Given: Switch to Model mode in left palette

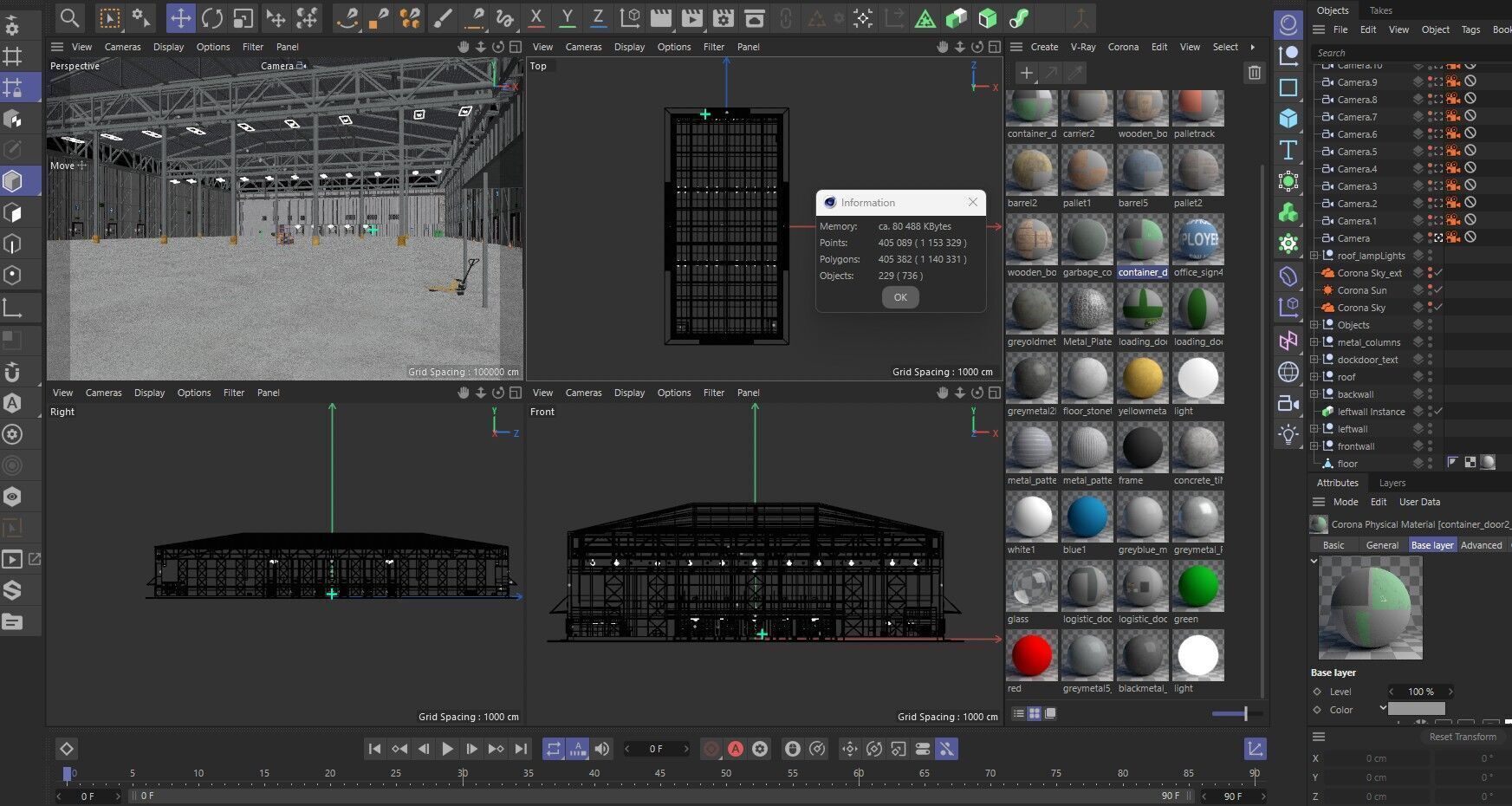Looking at the screenshot, I should (x=13, y=181).
